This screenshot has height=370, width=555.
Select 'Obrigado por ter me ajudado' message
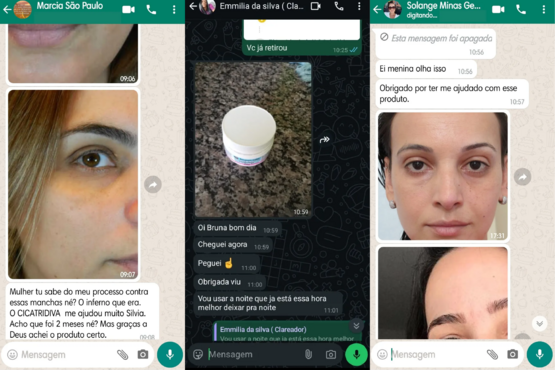coord(452,94)
